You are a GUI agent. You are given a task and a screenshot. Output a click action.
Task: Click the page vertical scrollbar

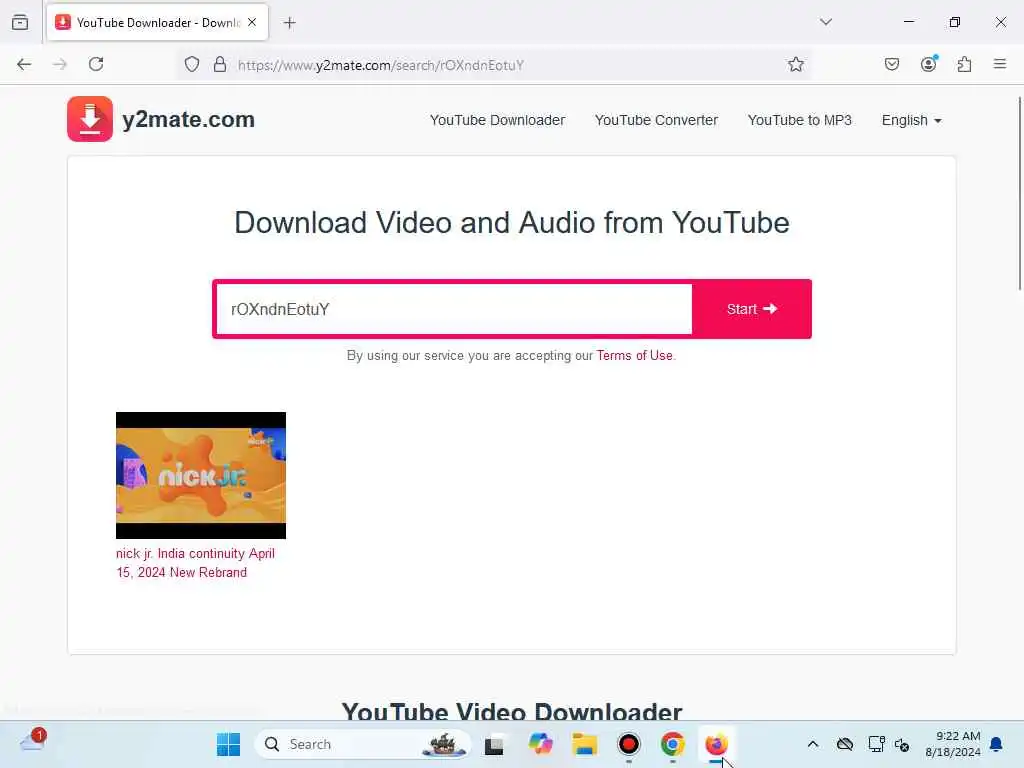(x=1019, y=193)
